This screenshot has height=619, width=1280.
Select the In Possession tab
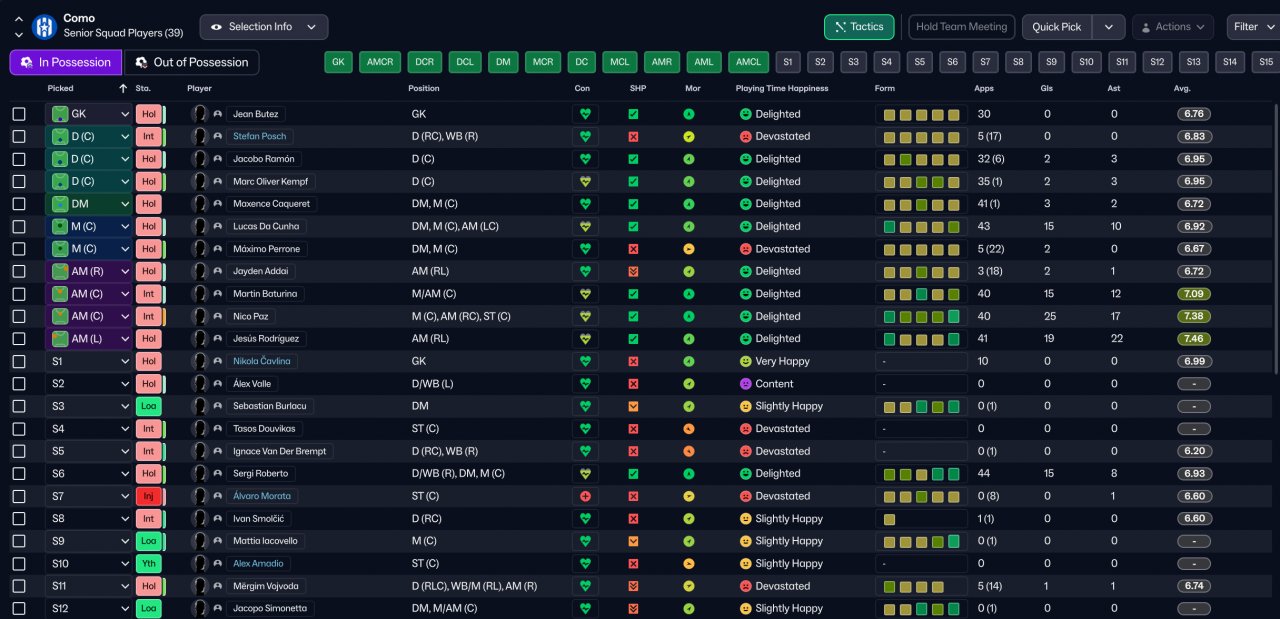click(66, 62)
